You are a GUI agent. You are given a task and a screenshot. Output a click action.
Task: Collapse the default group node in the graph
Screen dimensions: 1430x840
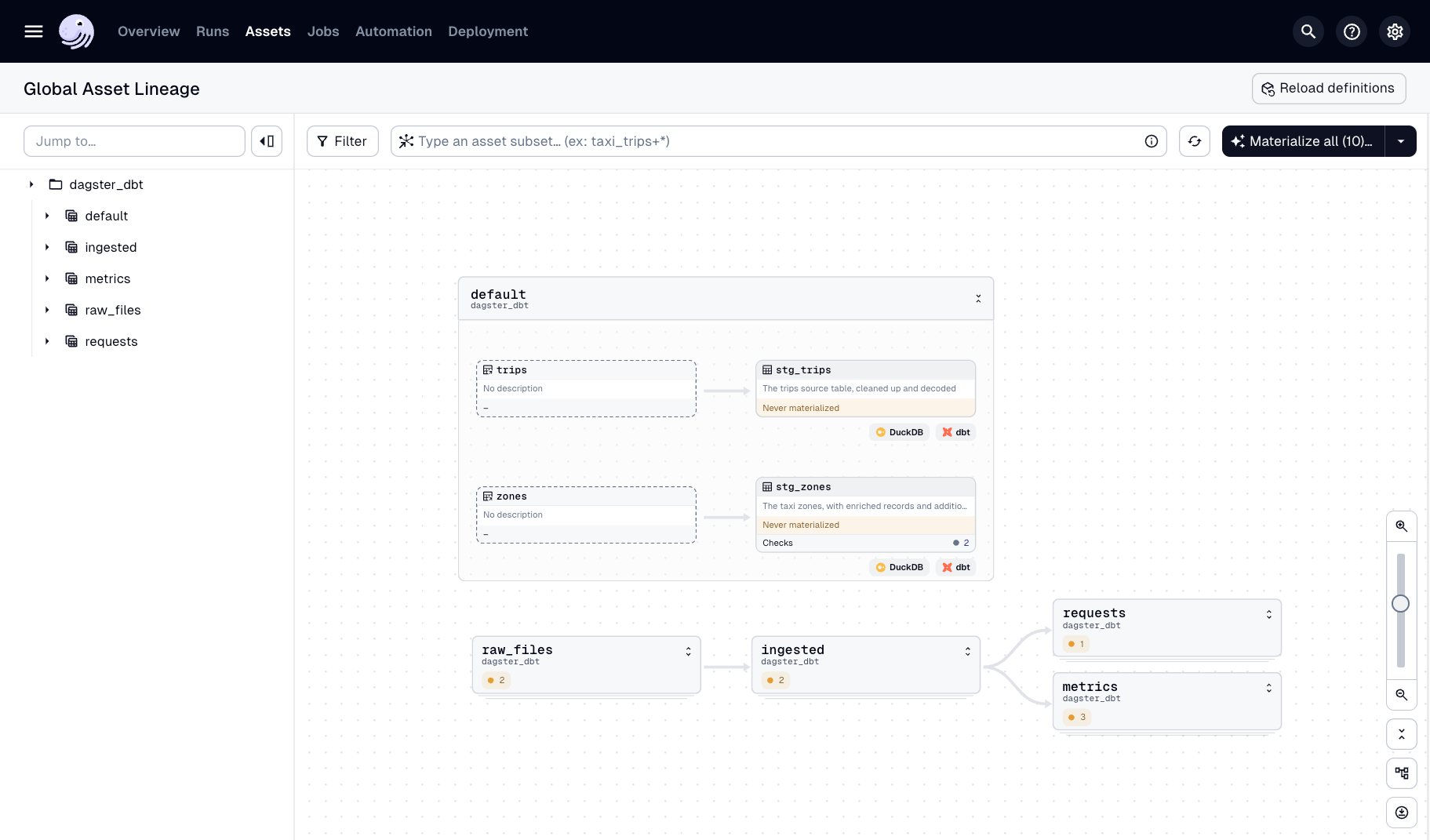click(978, 298)
